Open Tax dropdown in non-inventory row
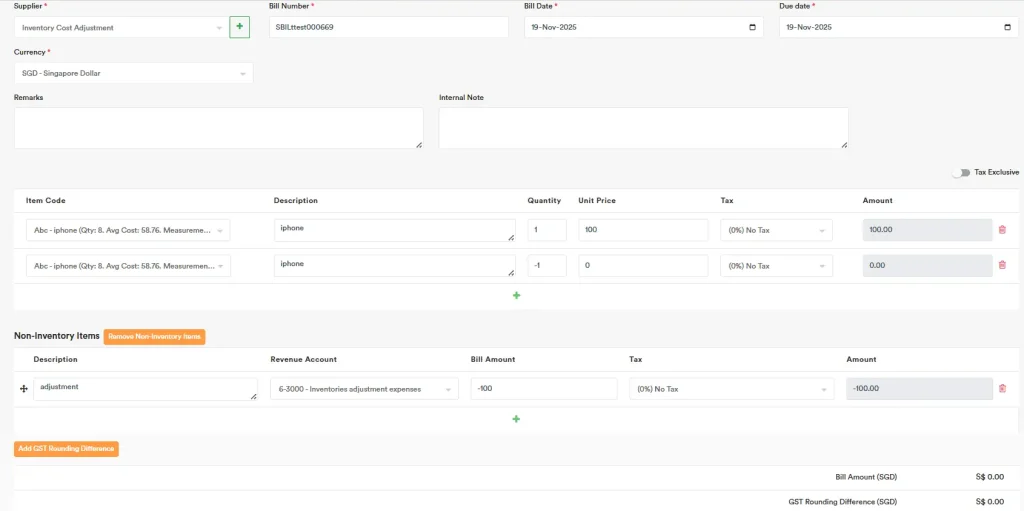 tap(731, 389)
